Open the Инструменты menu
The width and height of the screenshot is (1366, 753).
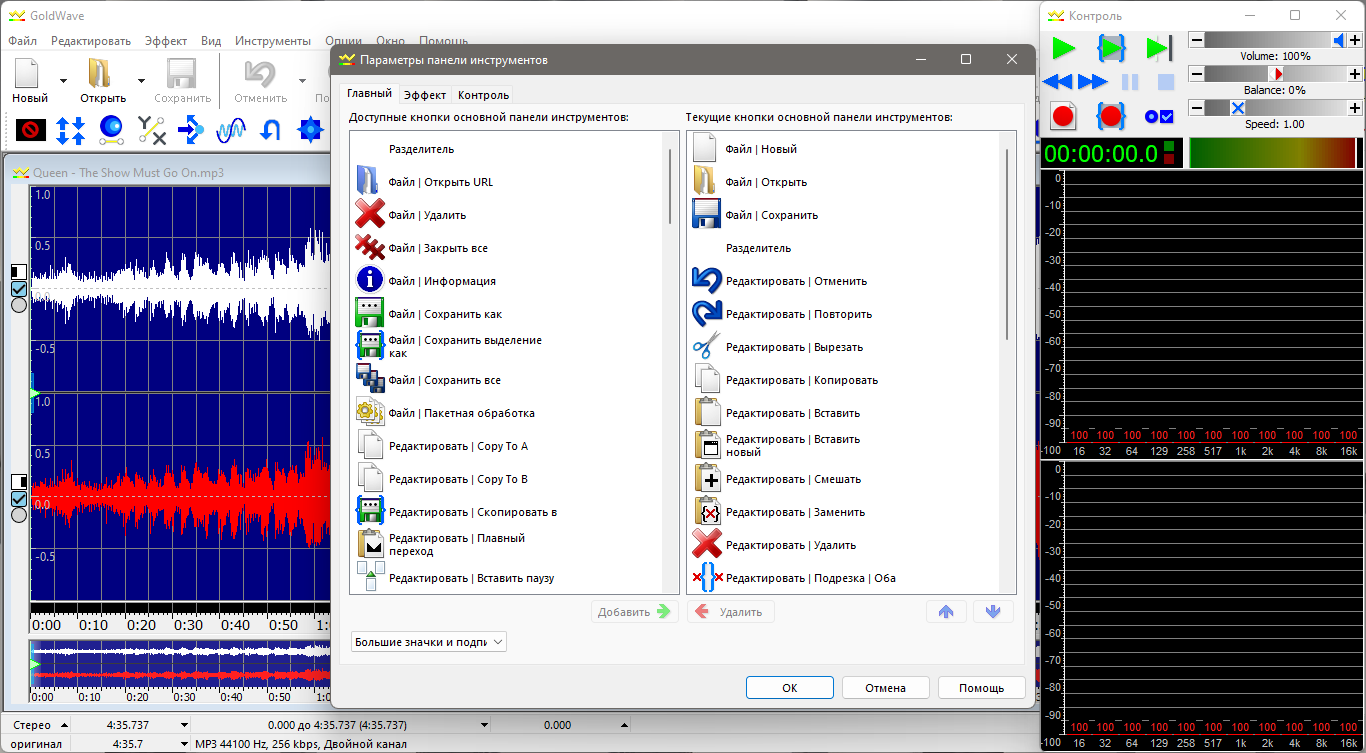(273, 41)
